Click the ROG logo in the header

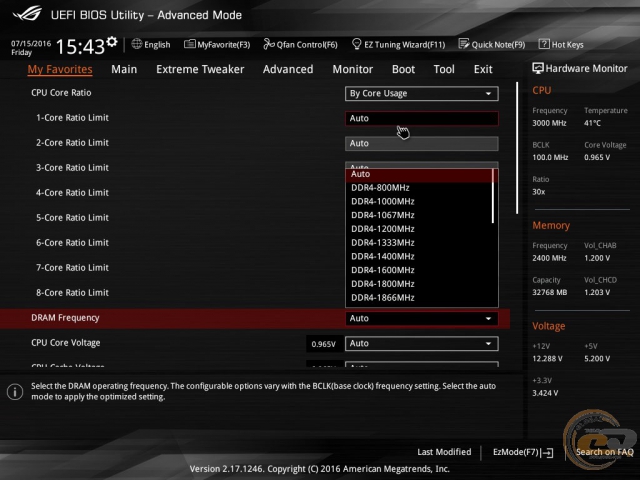[x=27, y=14]
